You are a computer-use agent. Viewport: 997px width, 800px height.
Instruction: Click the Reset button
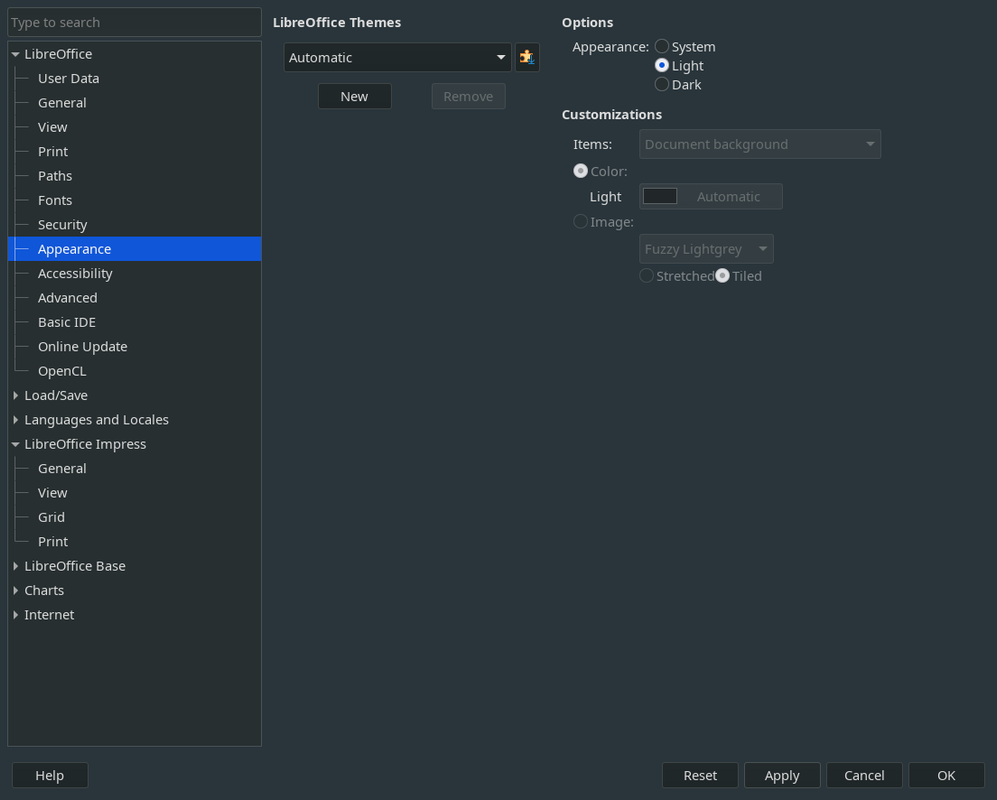pyautogui.click(x=700, y=775)
